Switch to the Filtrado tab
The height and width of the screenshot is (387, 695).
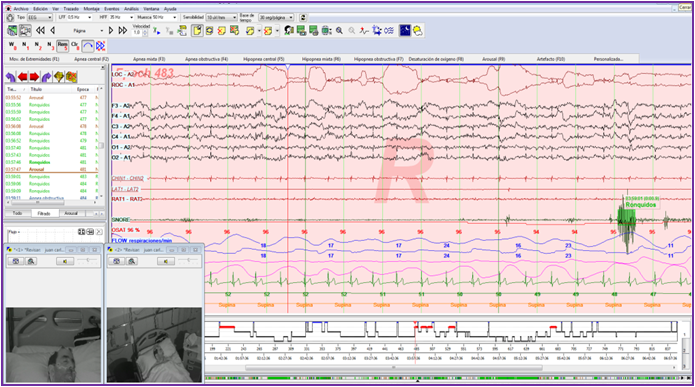click(x=44, y=213)
